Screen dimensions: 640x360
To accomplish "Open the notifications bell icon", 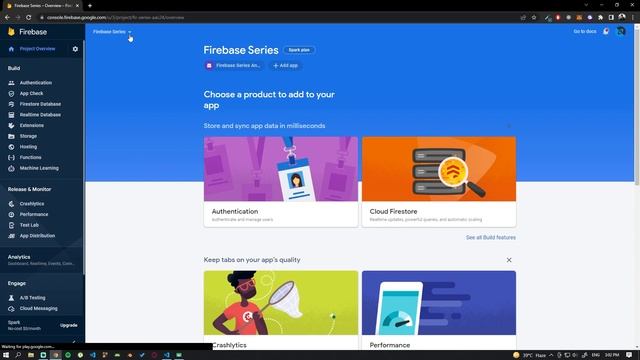I will point(606,31).
